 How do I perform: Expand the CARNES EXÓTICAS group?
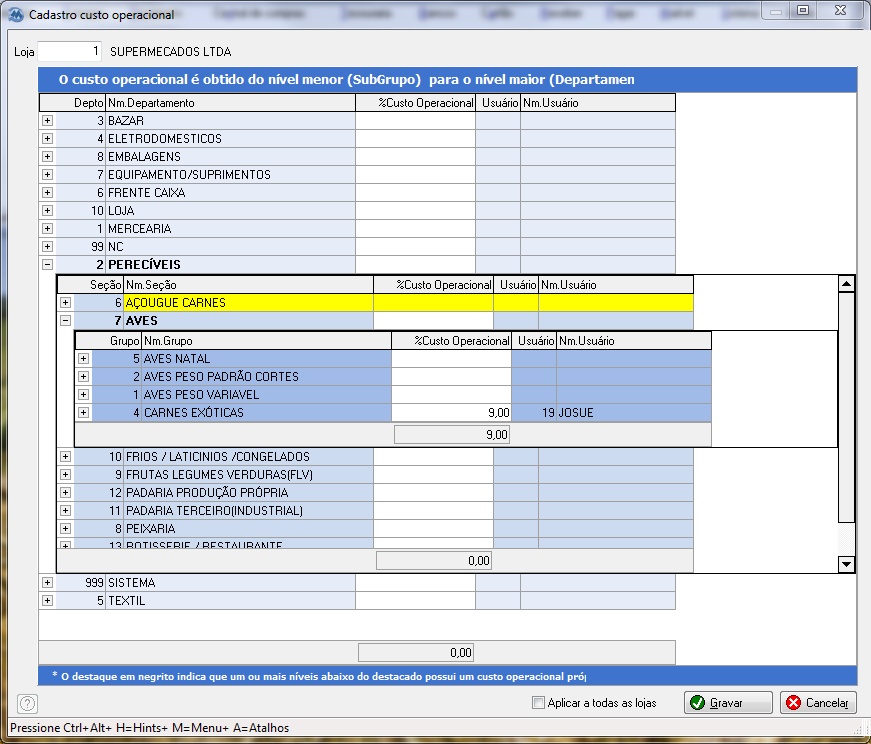click(x=83, y=412)
